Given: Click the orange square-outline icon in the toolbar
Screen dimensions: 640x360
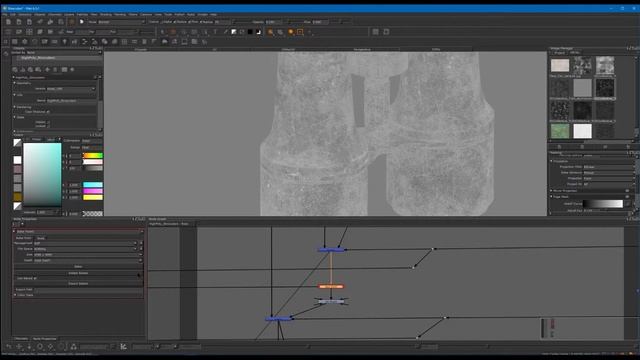Looking at the screenshot, I should point(300,32).
